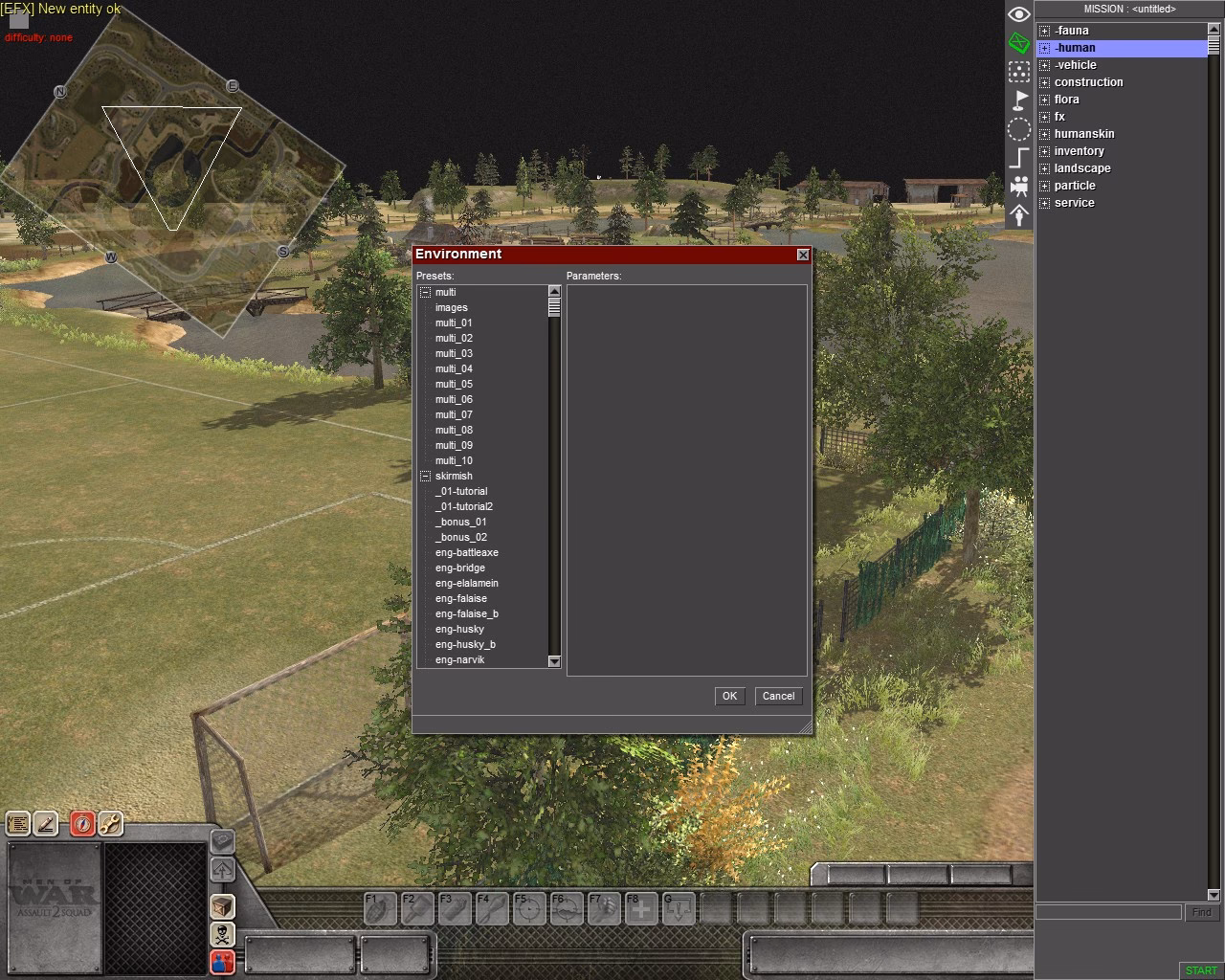Click the presets scrollbar thumb
This screenshot has width=1225, height=980.
pyautogui.click(x=554, y=306)
